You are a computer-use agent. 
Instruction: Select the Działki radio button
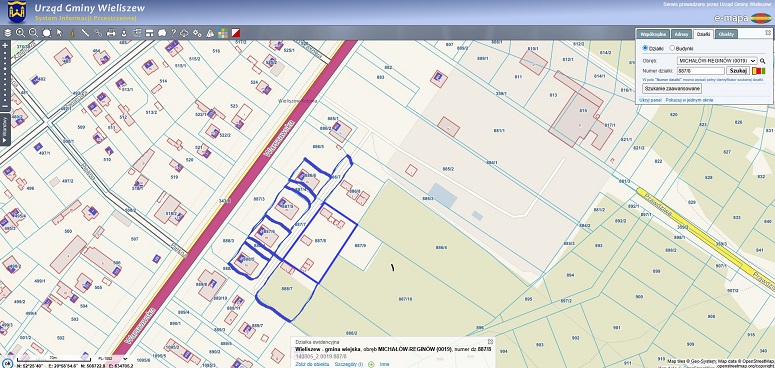point(645,48)
